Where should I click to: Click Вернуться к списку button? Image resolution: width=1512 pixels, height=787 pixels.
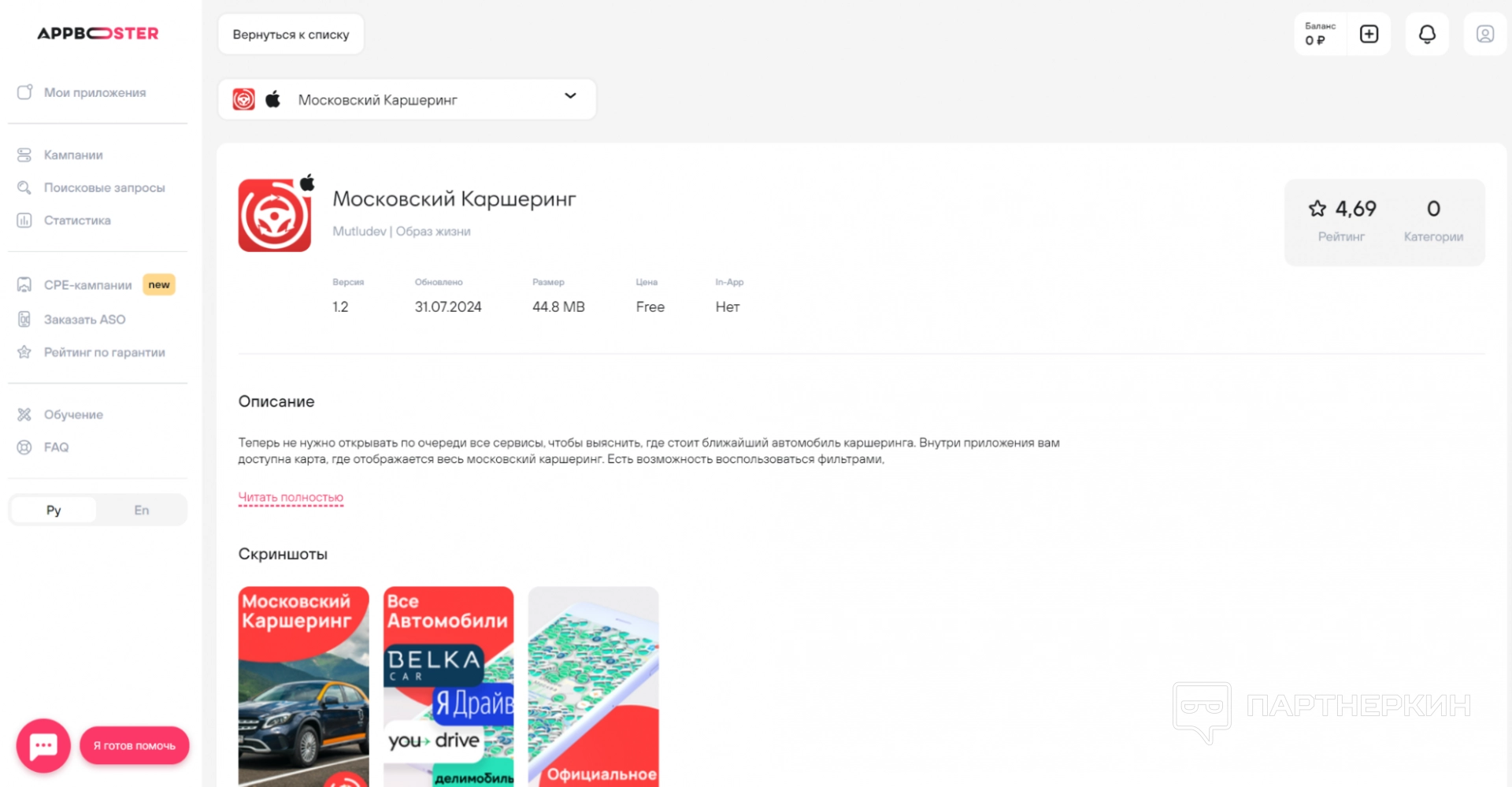[x=291, y=35]
